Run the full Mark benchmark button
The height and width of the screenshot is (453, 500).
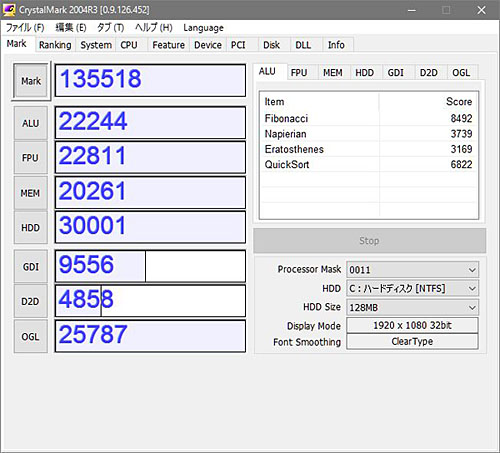31,81
